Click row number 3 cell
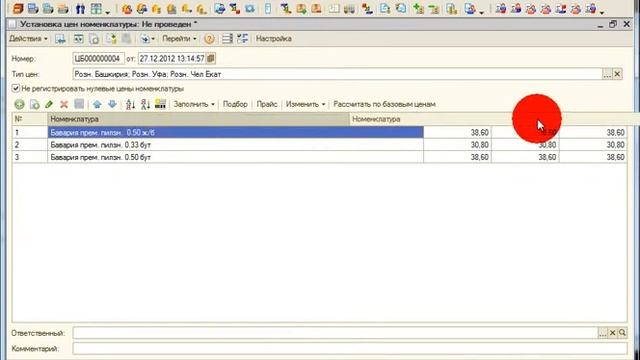Screen dimensions: 640x360 point(29,157)
